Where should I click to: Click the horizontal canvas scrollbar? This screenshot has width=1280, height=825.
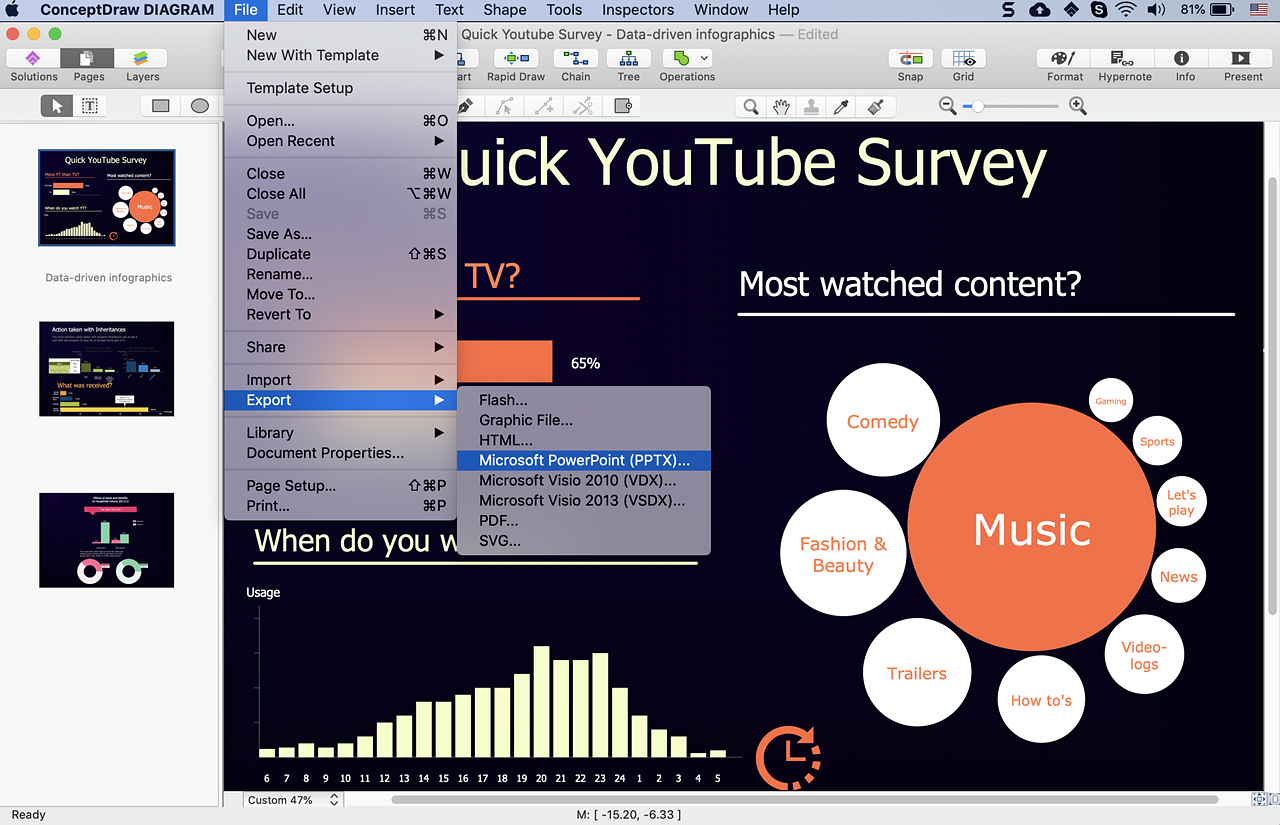coord(804,800)
